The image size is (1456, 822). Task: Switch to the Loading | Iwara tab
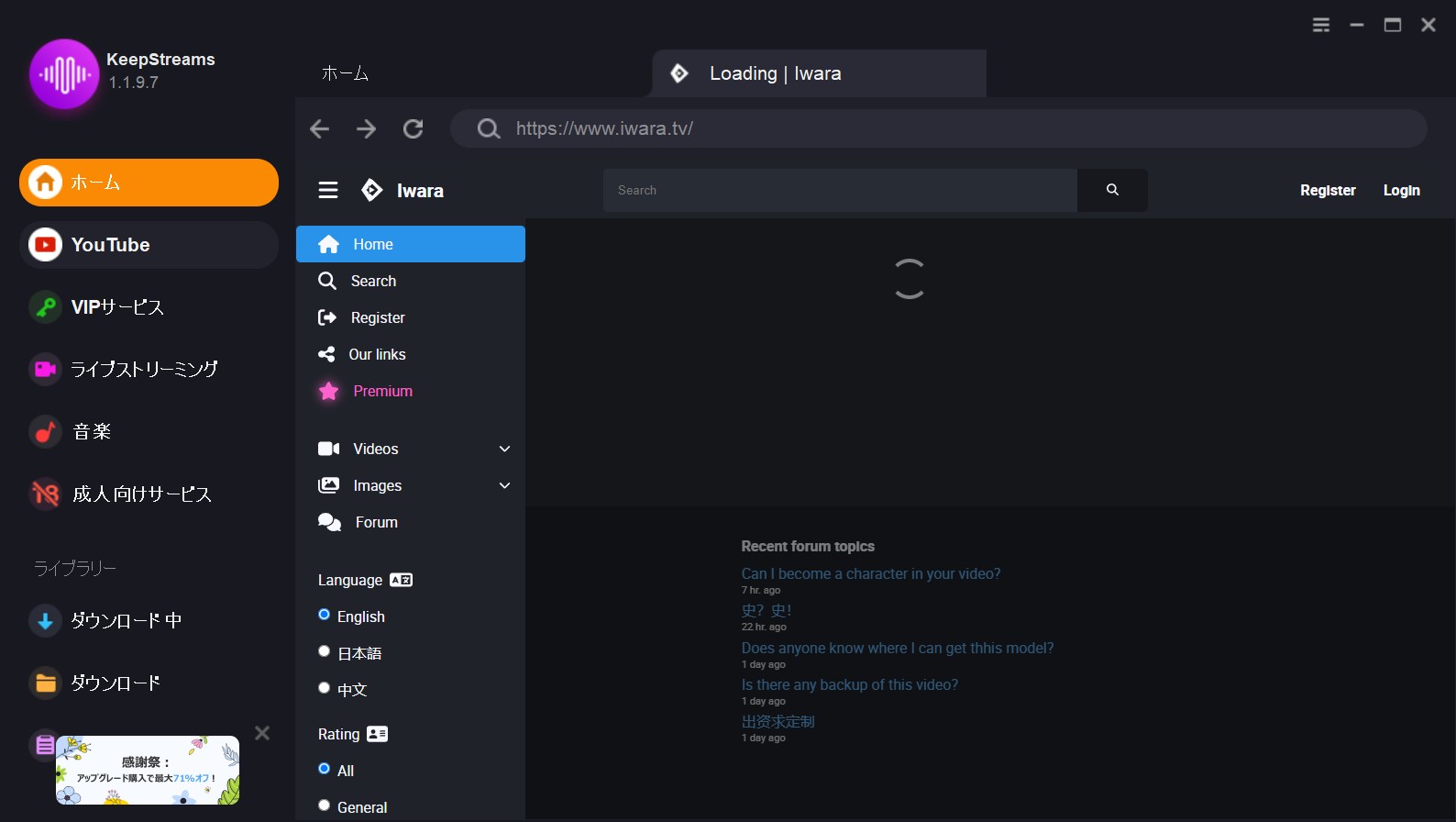pyautogui.click(x=819, y=73)
